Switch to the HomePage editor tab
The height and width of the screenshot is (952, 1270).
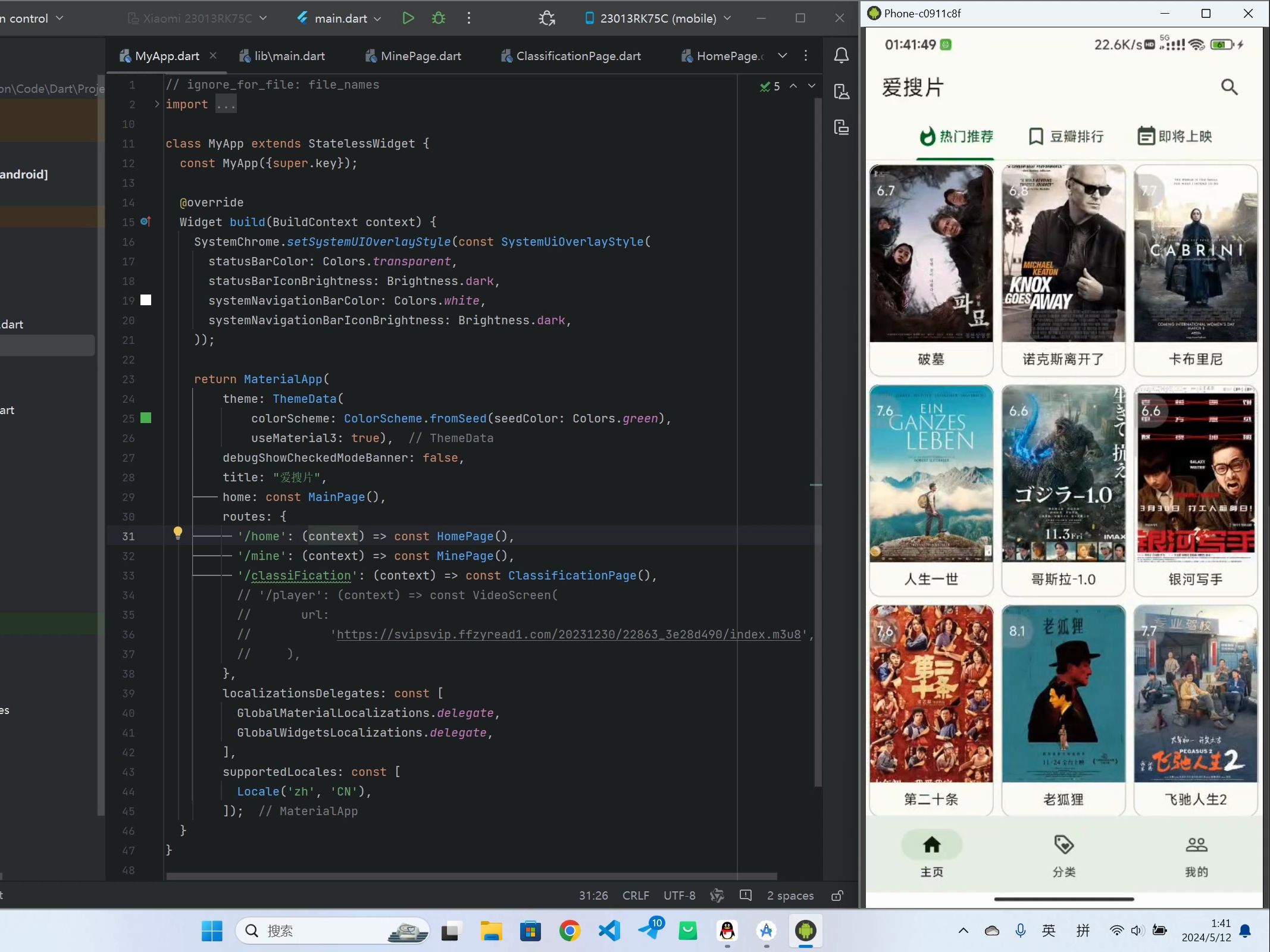(x=722, y=56)
